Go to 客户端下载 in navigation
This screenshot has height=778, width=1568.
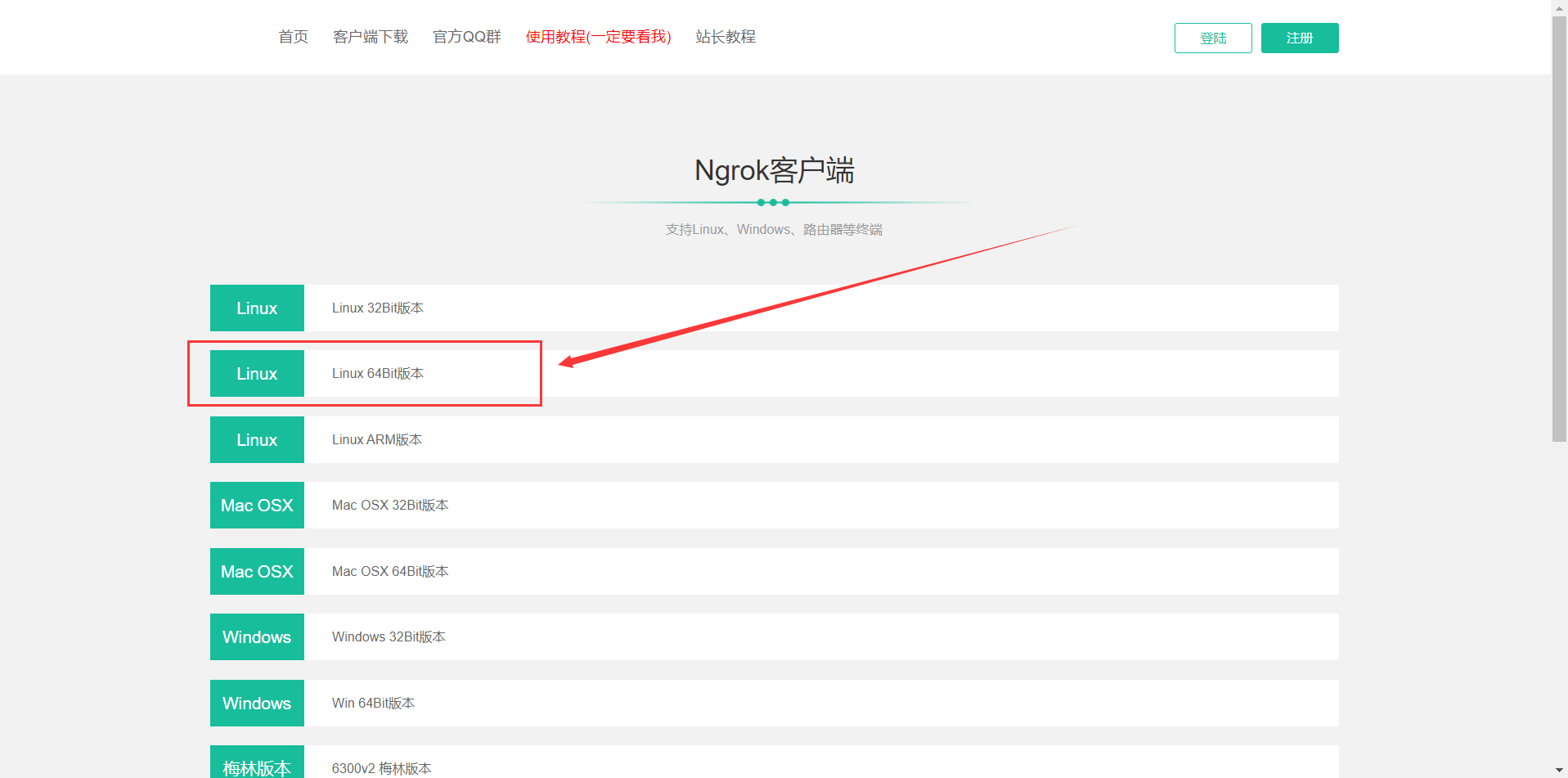[371, 37]
